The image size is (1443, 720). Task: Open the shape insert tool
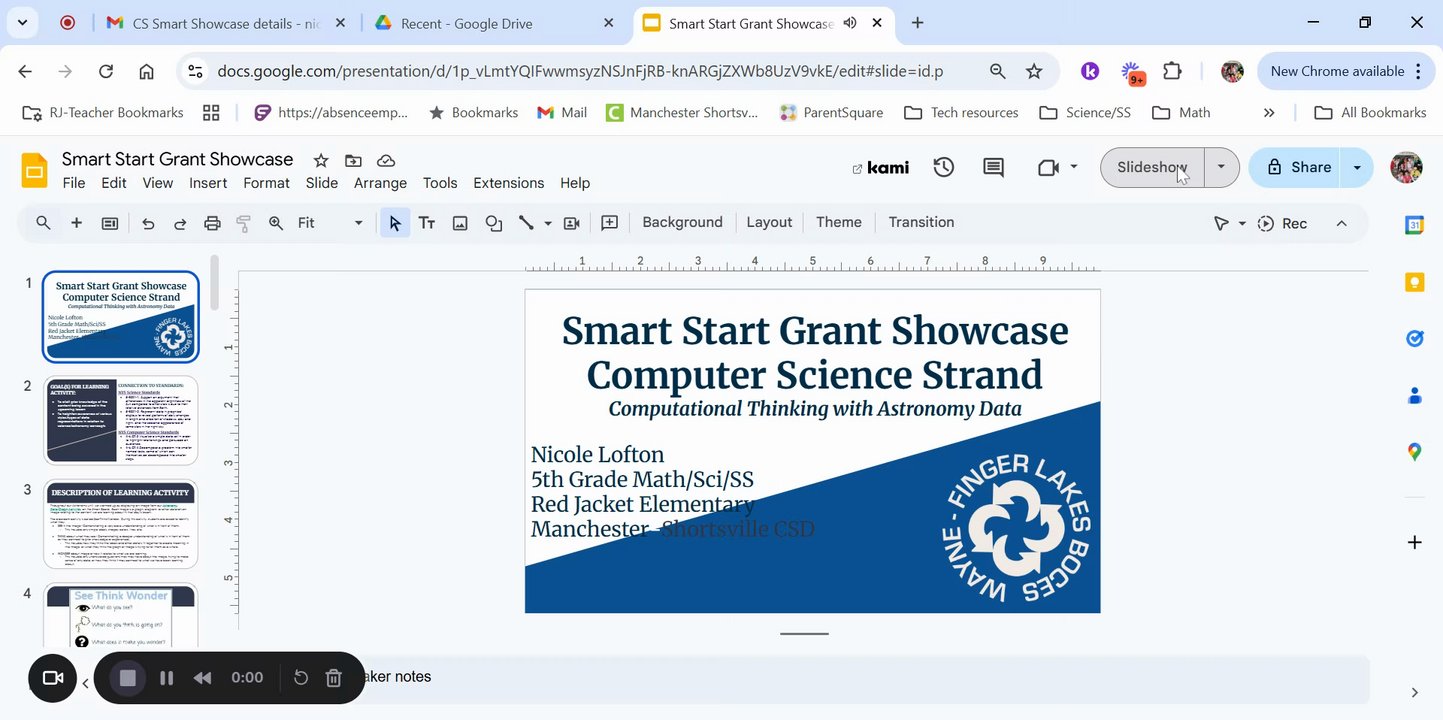click(493, 223)
